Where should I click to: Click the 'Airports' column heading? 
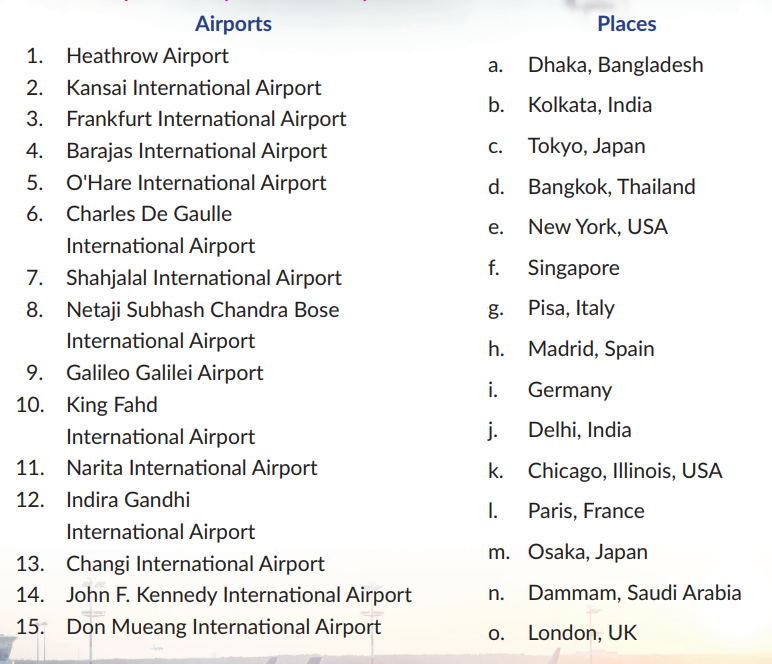[x=233, y=24]
